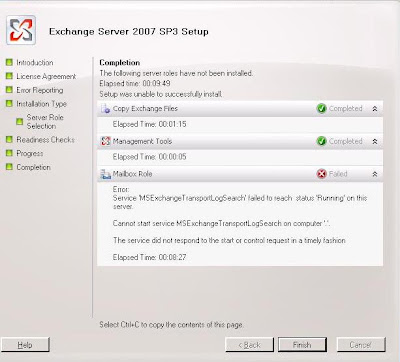
Task: Click the green square beside License Agreement
Action: click(9, 76)
